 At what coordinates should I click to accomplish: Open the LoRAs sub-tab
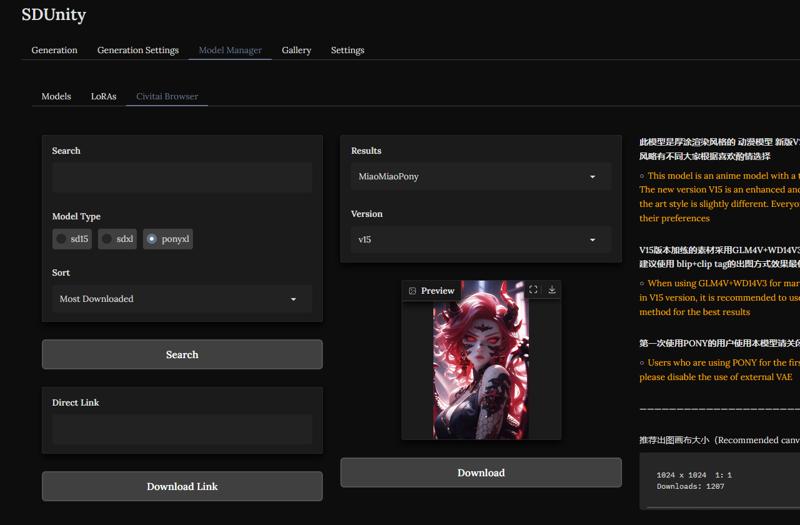(x=104, y=96)
